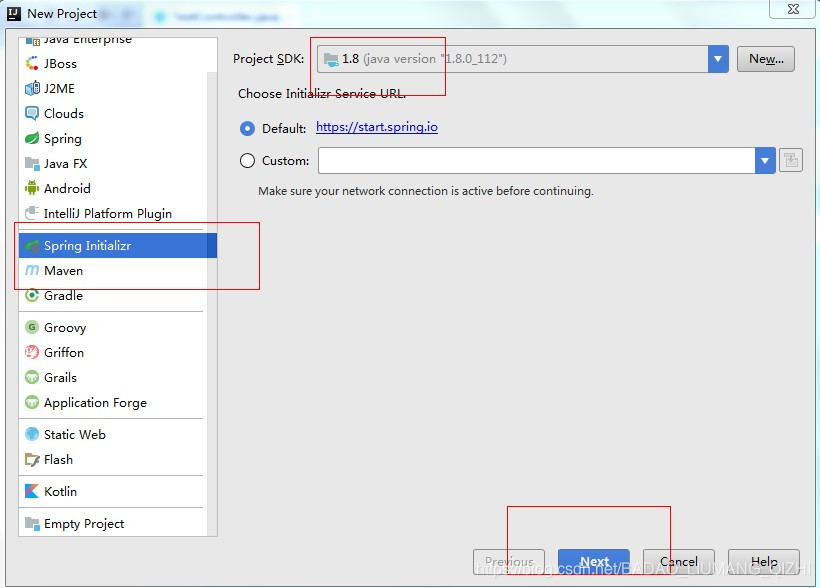Click the Java FX folder icon
Screen dimensions: 820x588
tap(32, 164)
